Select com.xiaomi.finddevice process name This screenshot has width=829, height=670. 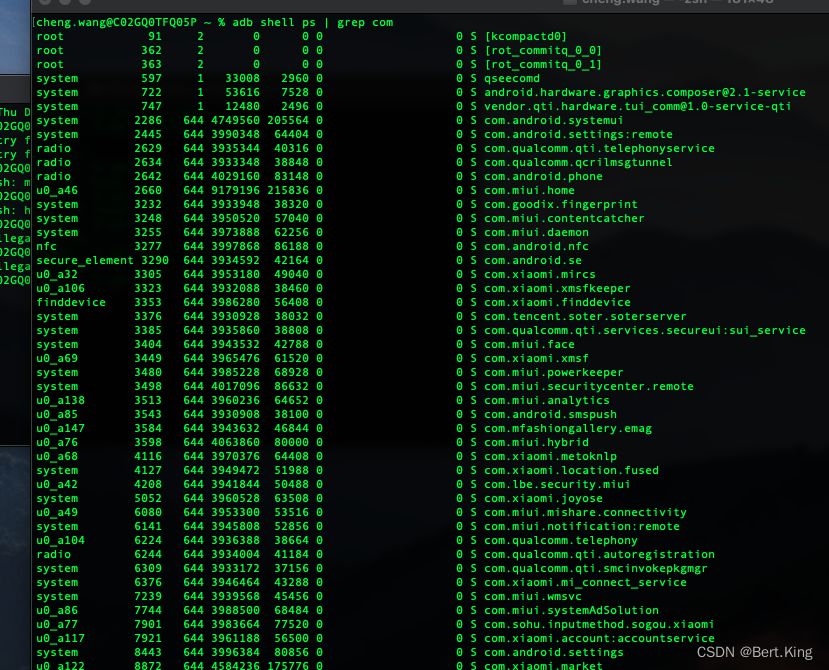tap(557, 302)
